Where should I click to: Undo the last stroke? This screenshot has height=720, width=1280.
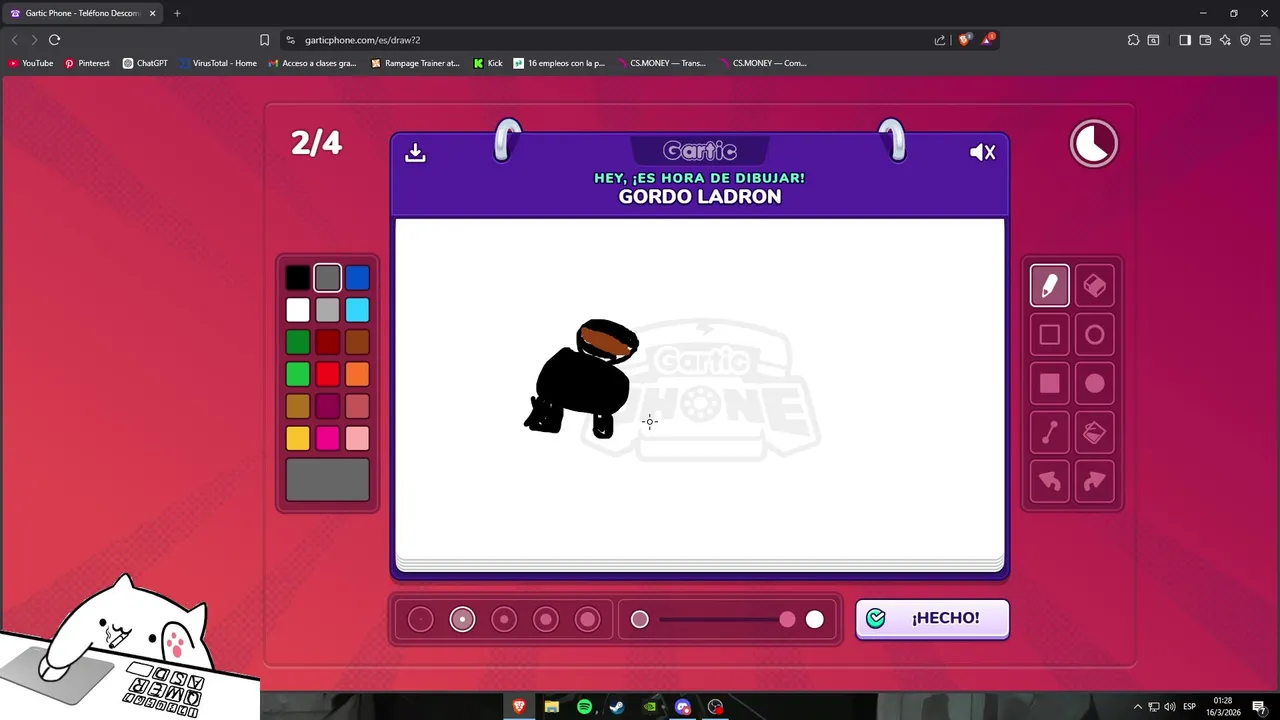1049,481
